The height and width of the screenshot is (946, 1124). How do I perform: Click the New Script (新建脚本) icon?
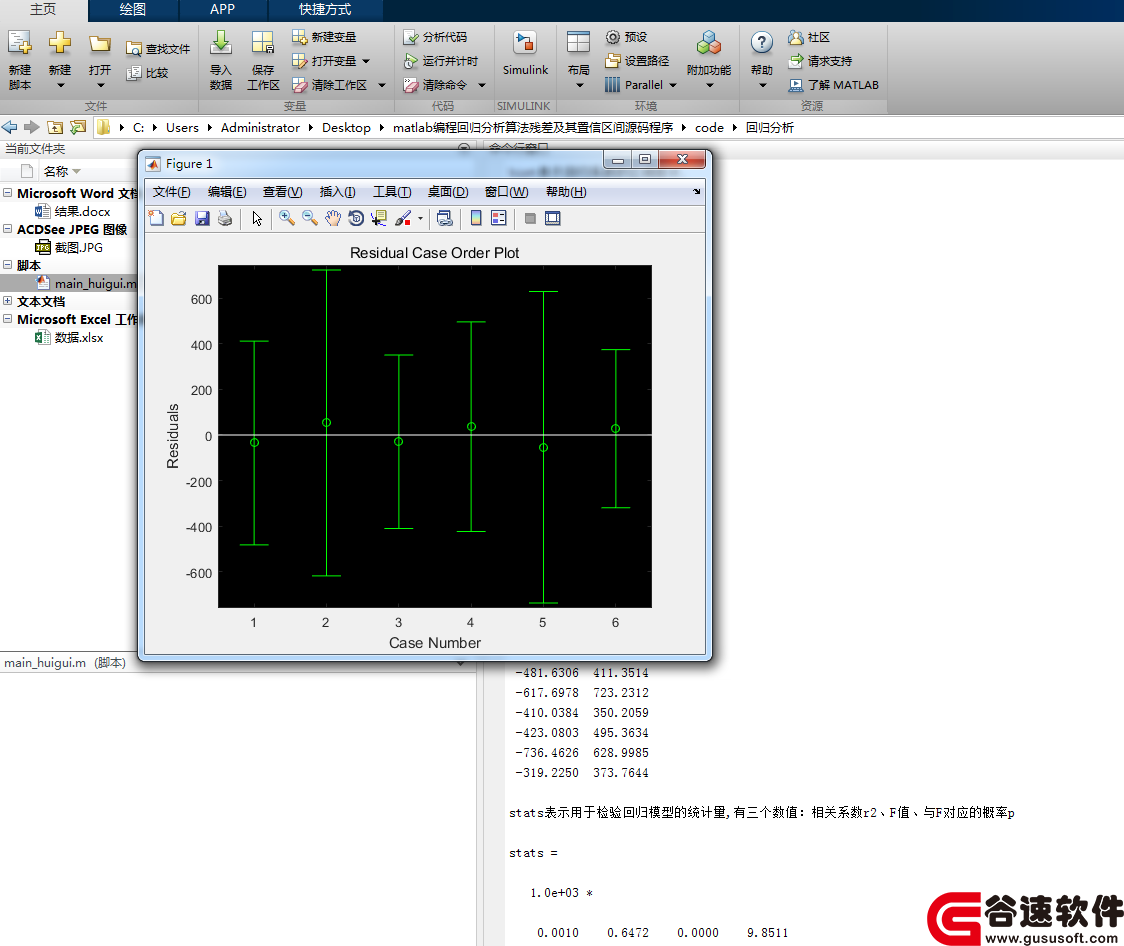(x=19, y=44)
